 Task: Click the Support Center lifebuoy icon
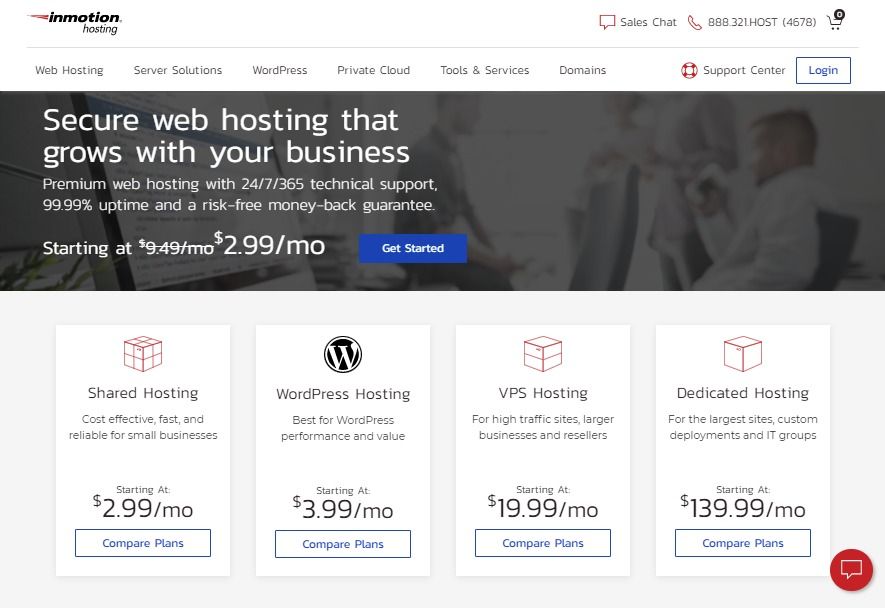[x=689, y=71]
